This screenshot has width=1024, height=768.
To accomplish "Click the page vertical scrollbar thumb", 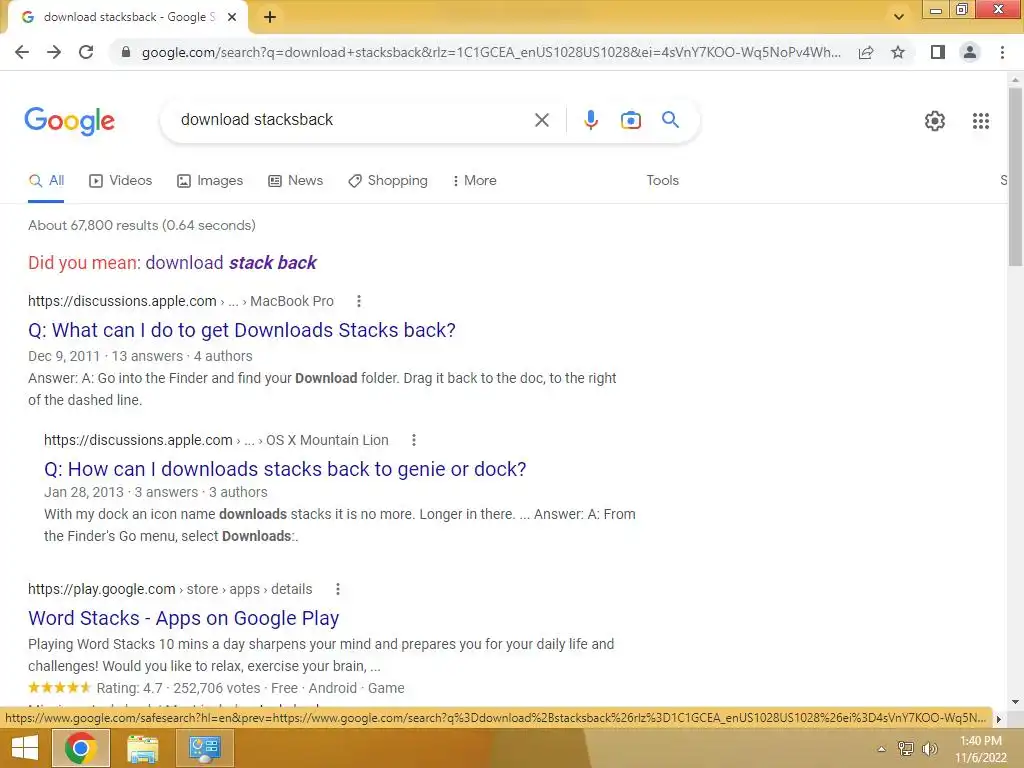I will [1015, 176].
